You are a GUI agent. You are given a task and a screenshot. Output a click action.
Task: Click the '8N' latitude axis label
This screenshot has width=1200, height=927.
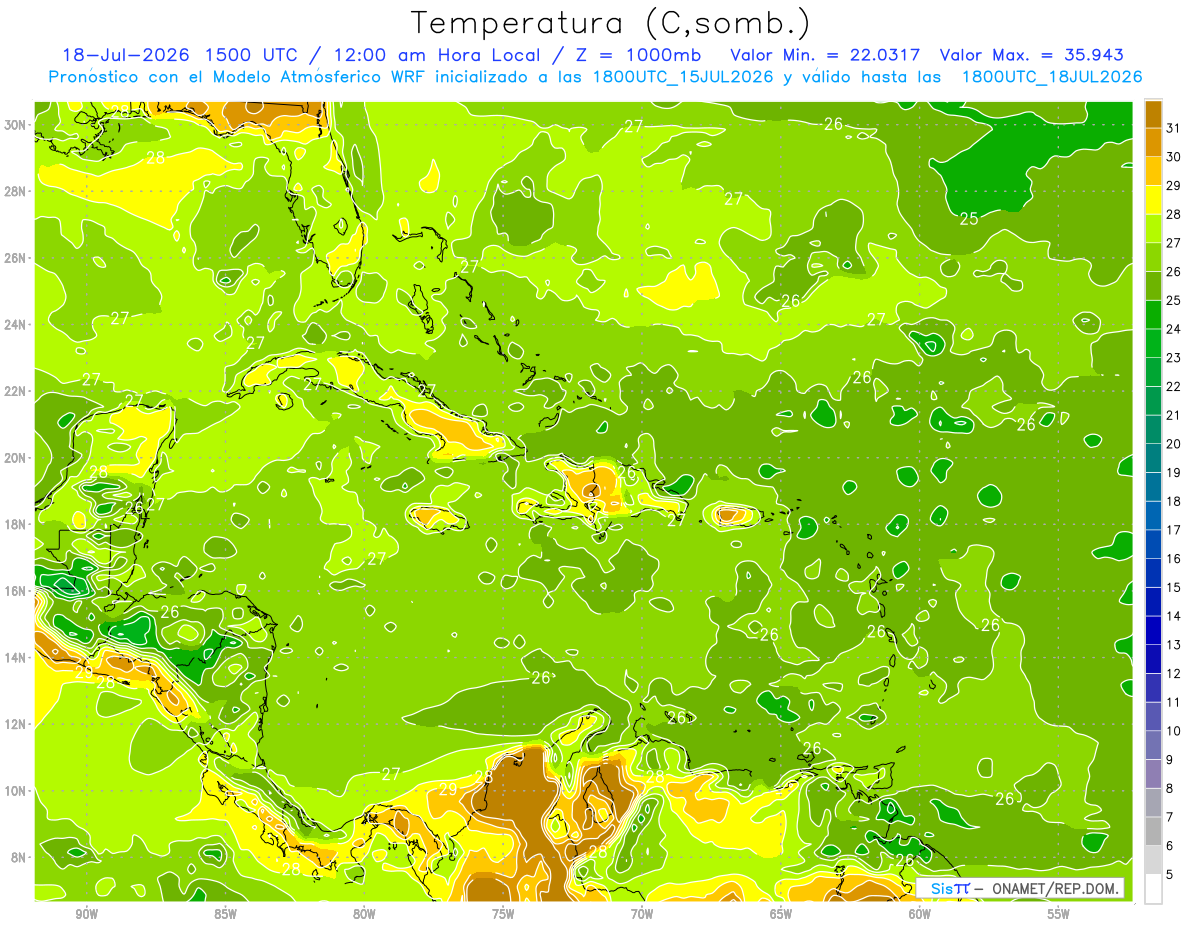click(x=20, y=857)
